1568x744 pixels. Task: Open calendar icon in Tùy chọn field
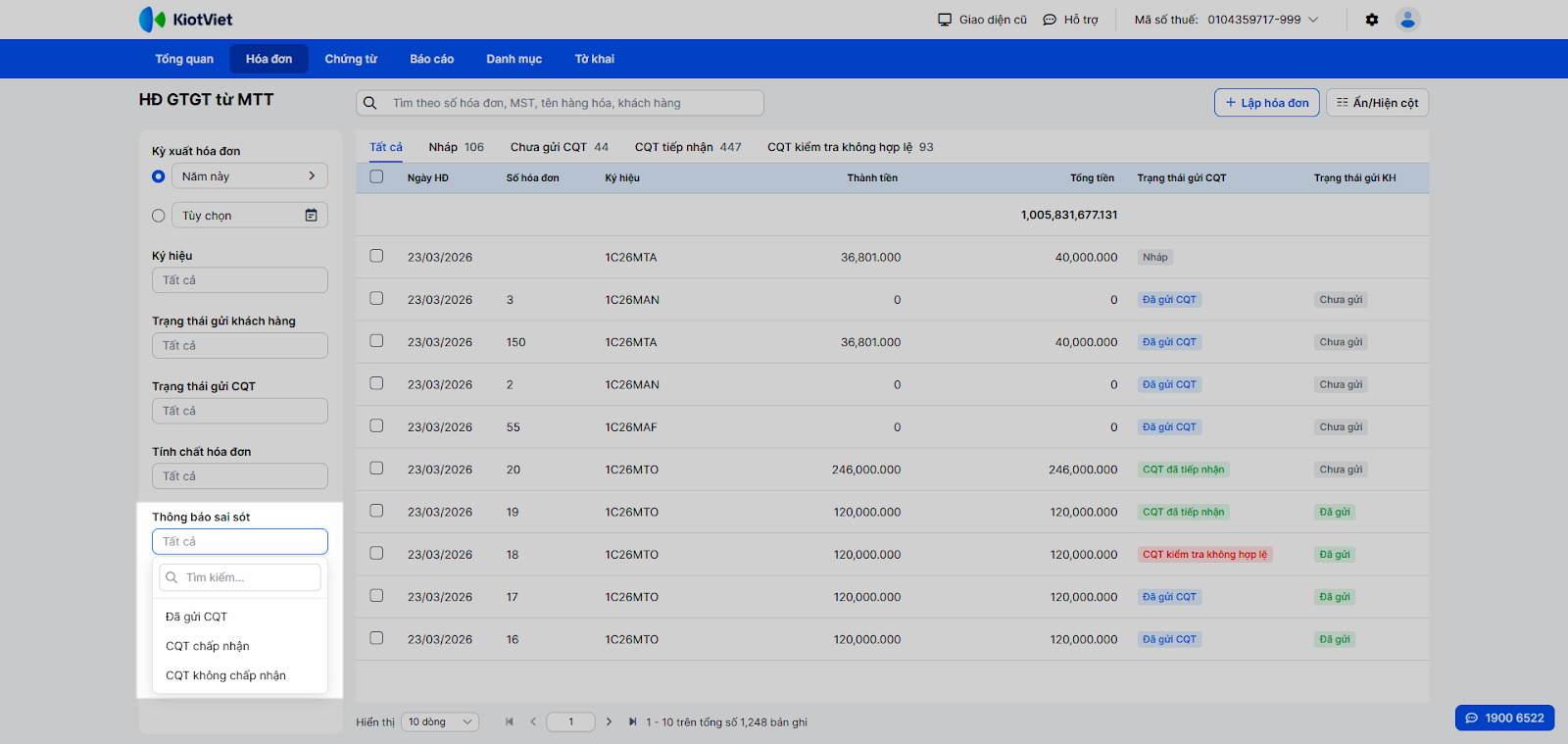[311, 216]
